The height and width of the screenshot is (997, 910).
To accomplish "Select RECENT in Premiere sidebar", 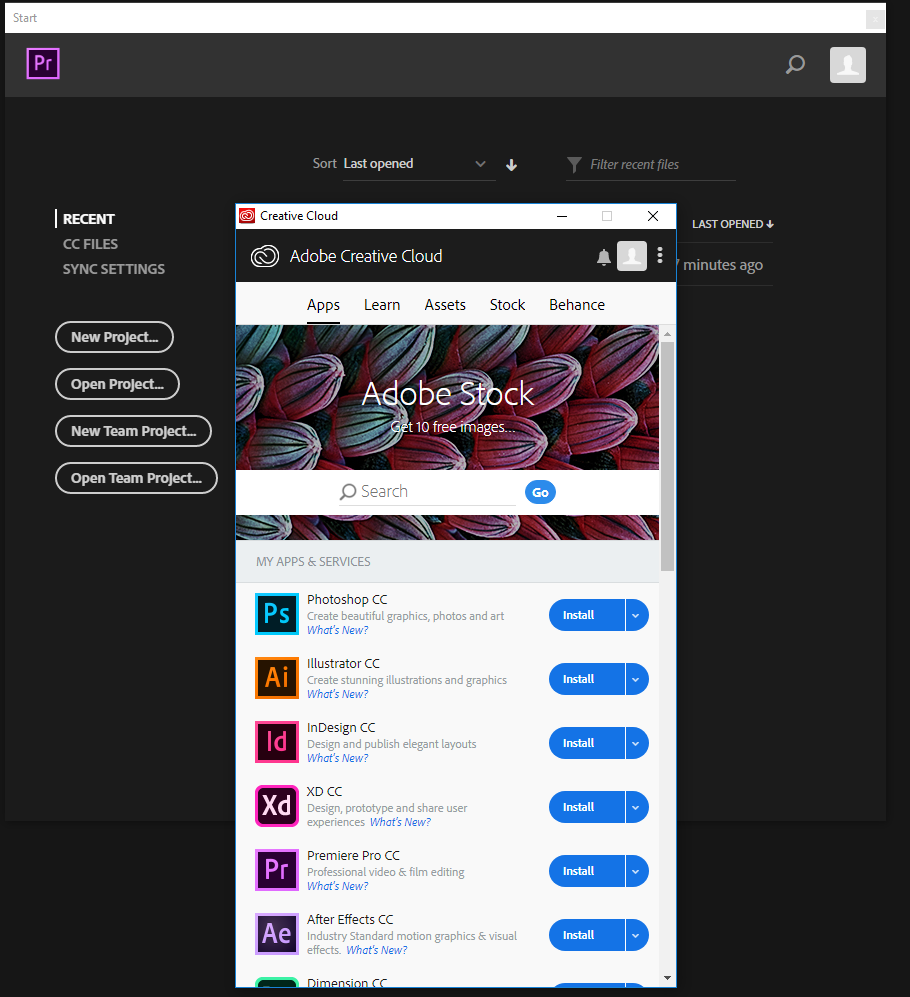I will pyautogui.click(x=88, y=219).
